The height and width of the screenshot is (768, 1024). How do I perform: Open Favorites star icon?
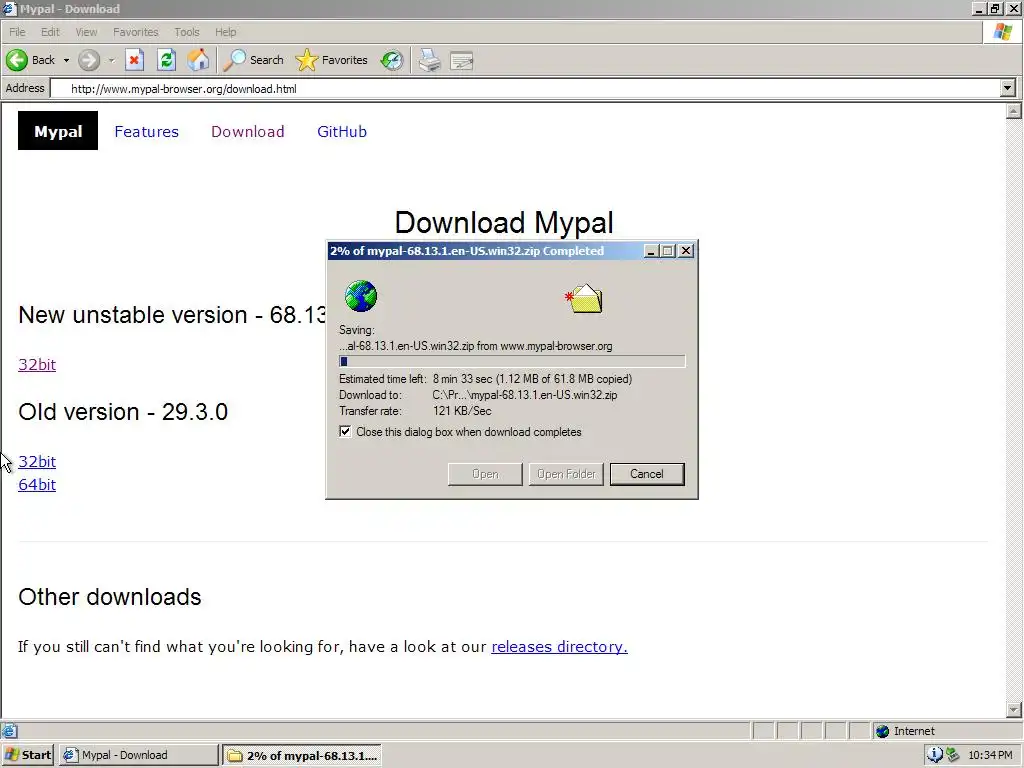pos(306,60)
